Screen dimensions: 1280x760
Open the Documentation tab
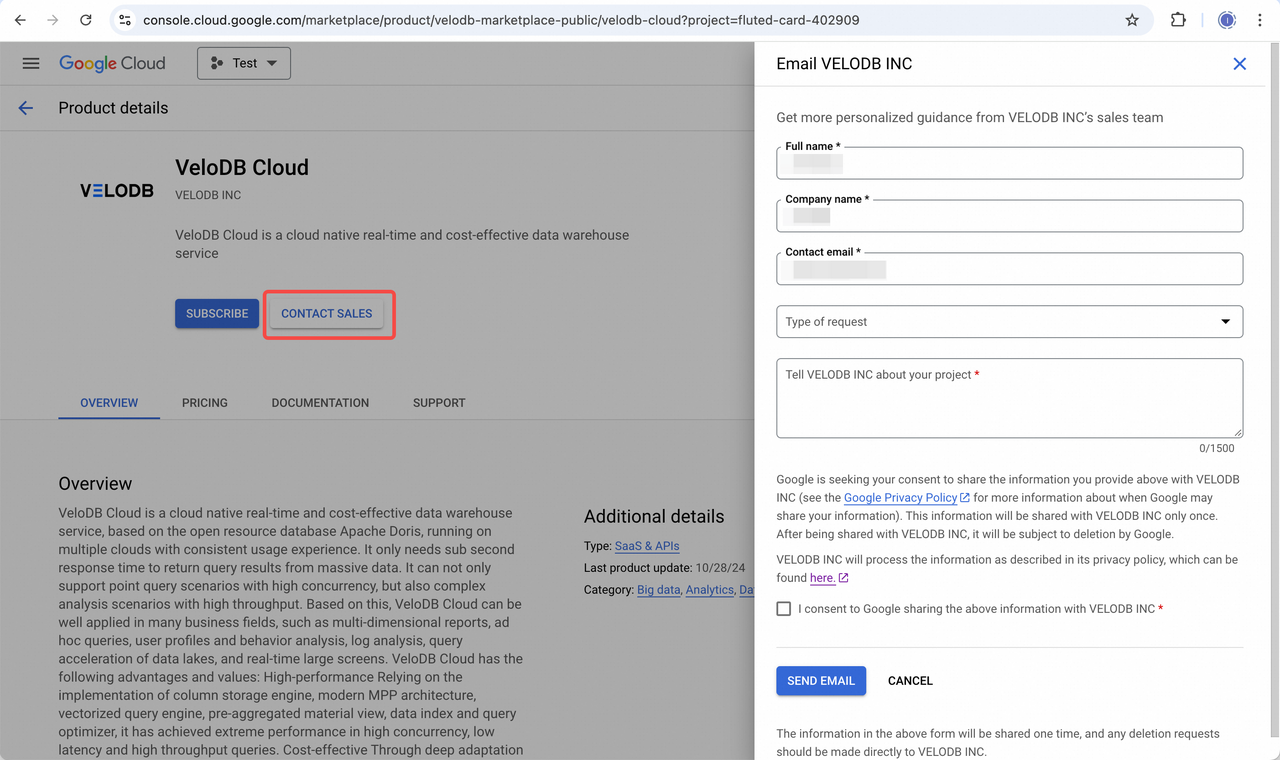(x=320, y=403)
